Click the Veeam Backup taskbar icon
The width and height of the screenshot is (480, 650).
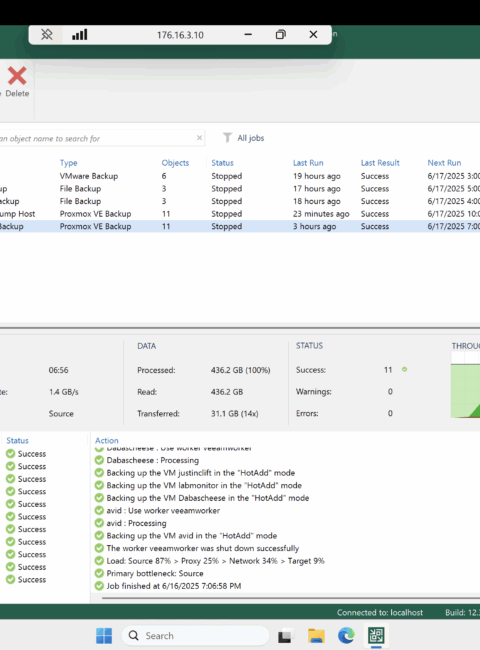(376, 635)
